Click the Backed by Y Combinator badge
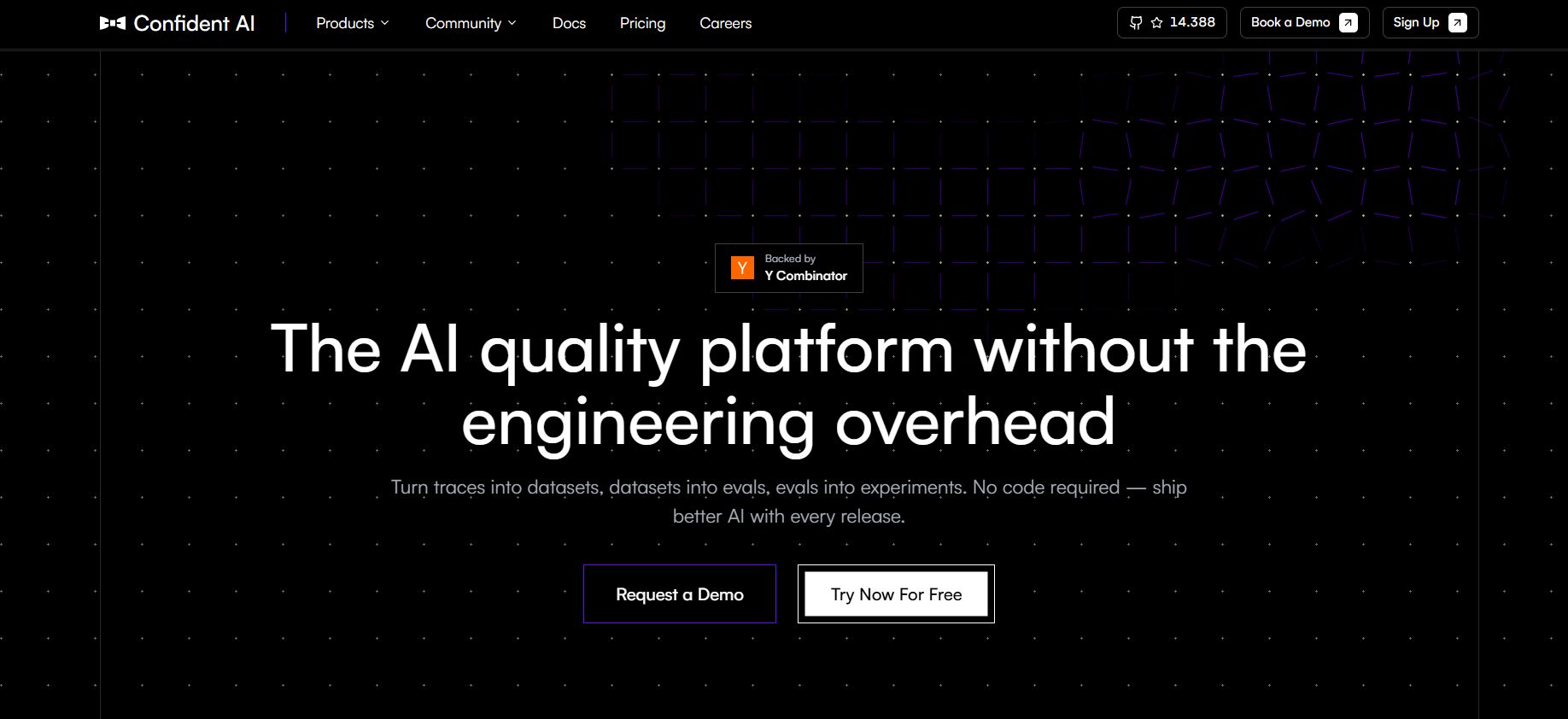The width and height of the screenshot is (1568, 719). point(789,268)
